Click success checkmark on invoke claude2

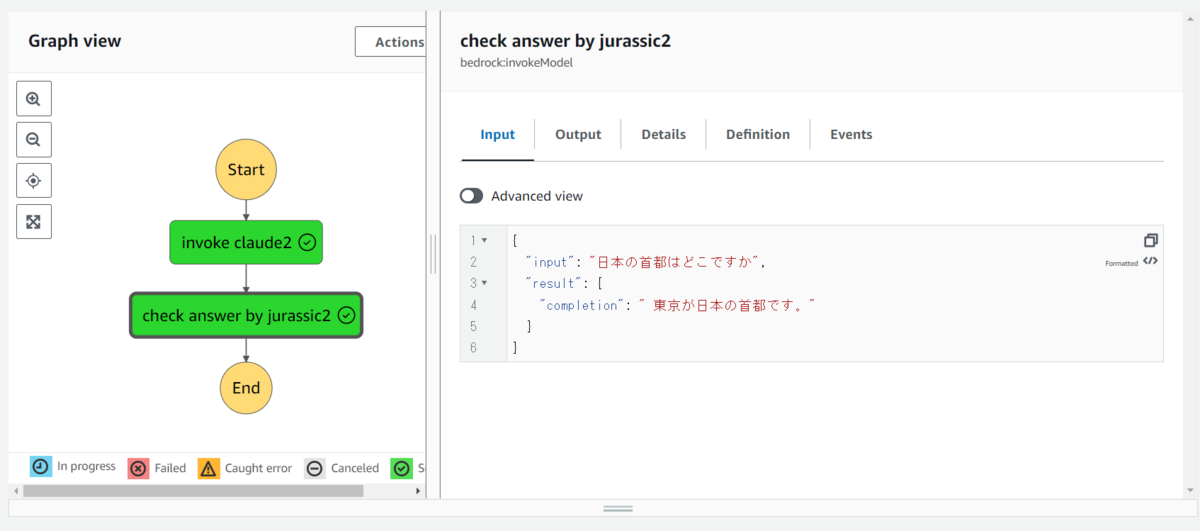[x=308, y=242]
